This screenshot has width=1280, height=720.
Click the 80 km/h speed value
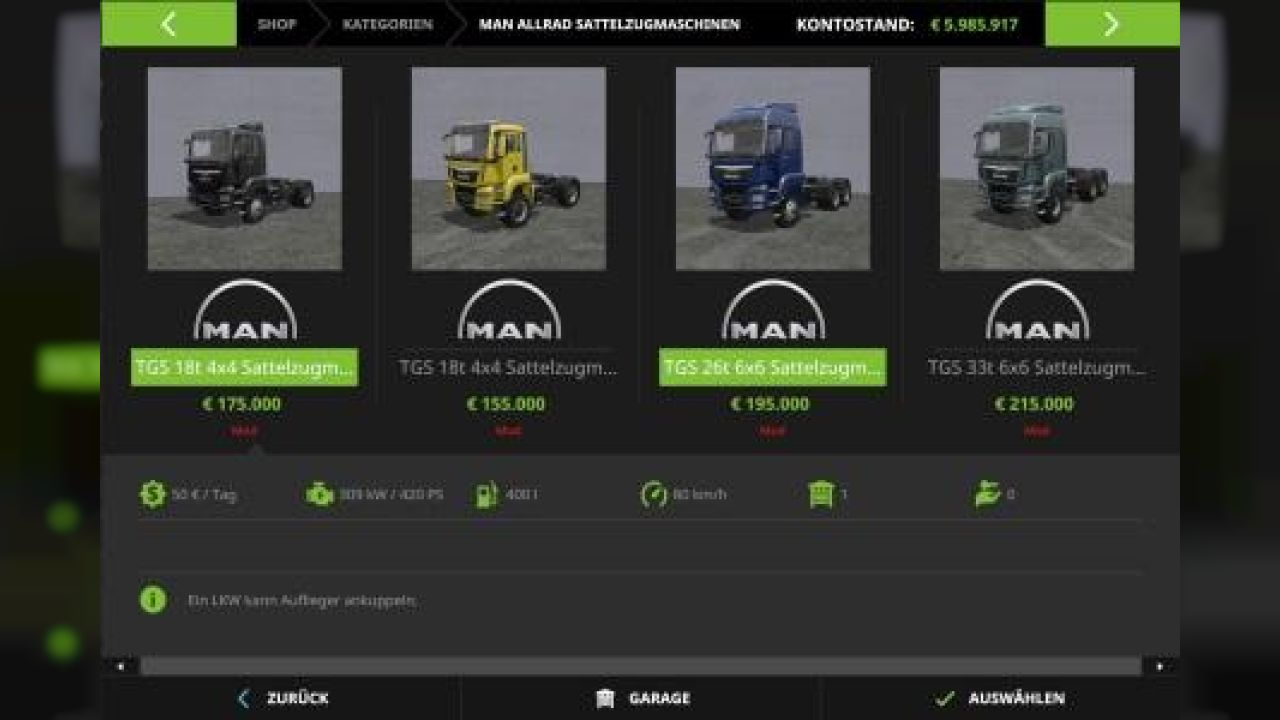[699, 495]
